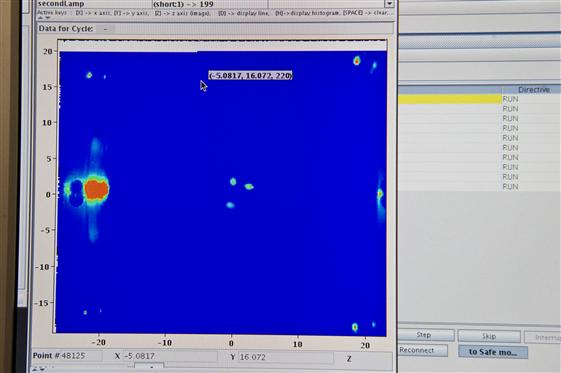This screenshot has width=561, height=373.
Task: Click the large red hot spot in plot
Action: [x=96, y=189]
